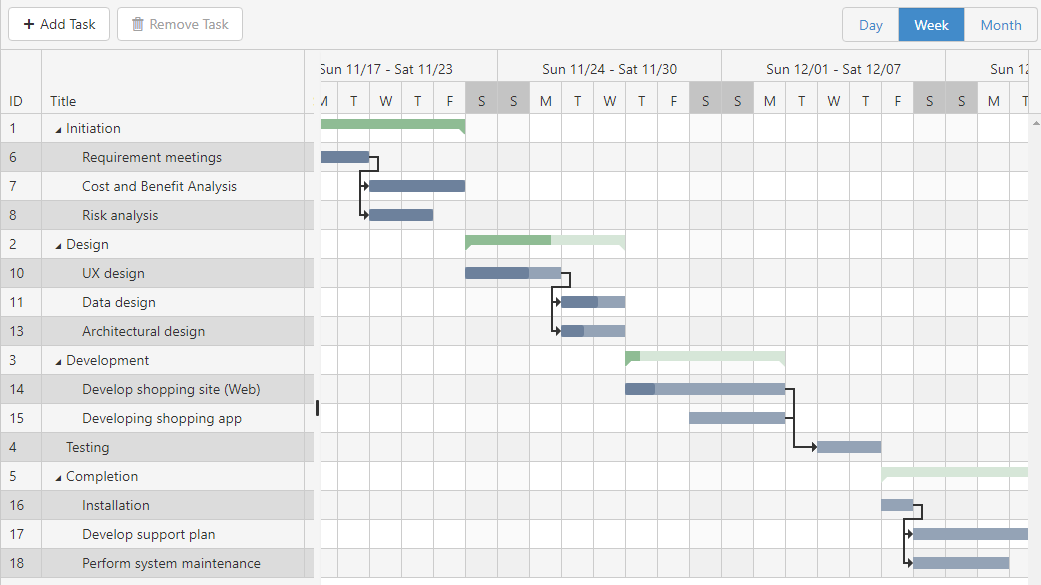Click ID cell 10
This screenshot has width=1041, height=585.
[x=21, y=274]
